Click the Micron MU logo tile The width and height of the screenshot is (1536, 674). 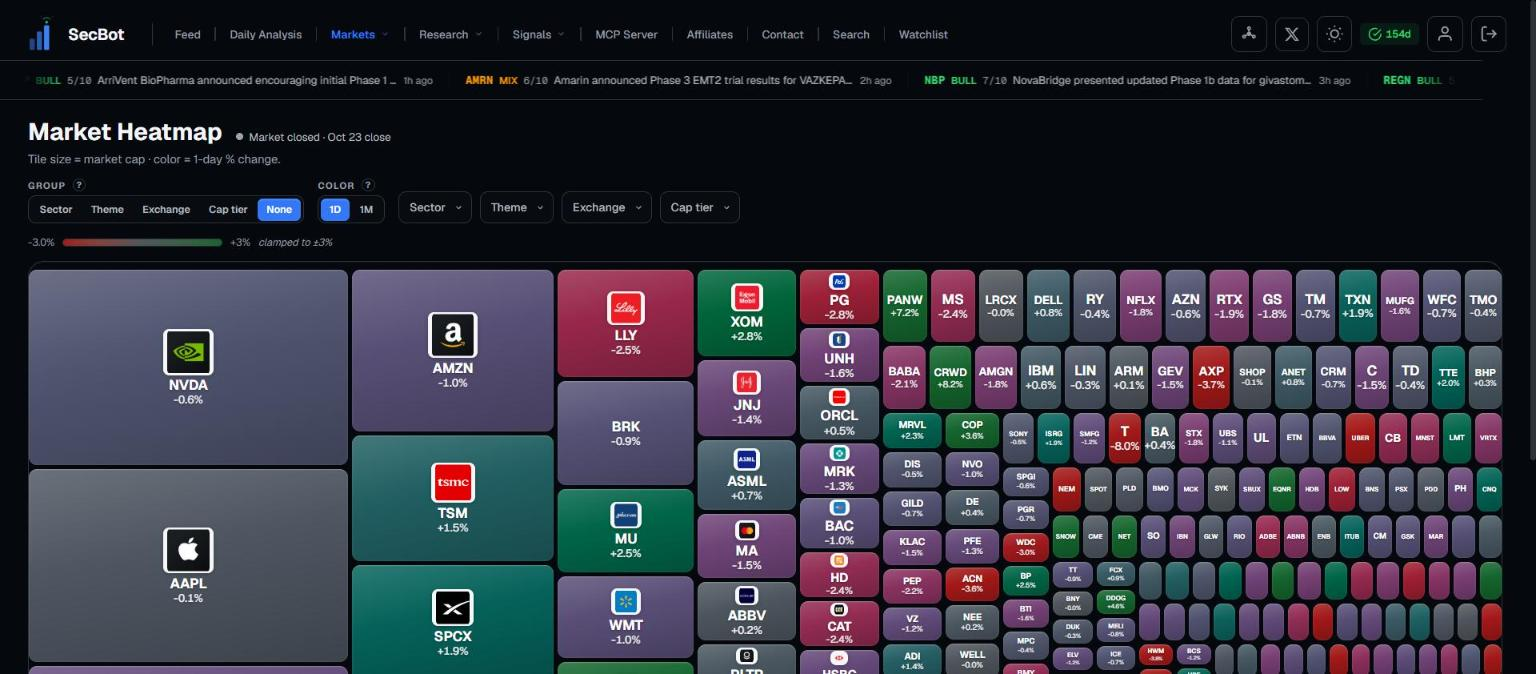point(626,515)
